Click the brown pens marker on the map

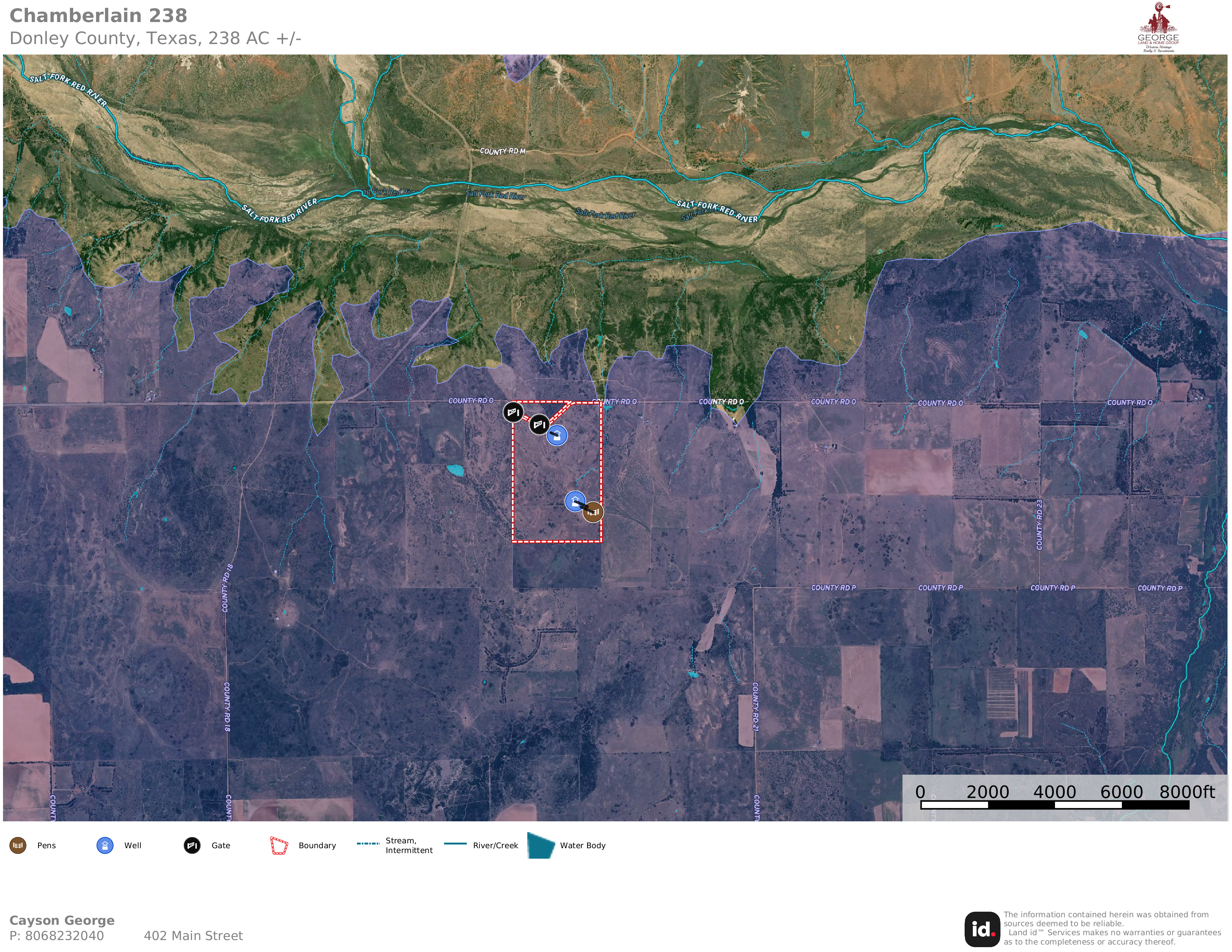tap(593, 512)
